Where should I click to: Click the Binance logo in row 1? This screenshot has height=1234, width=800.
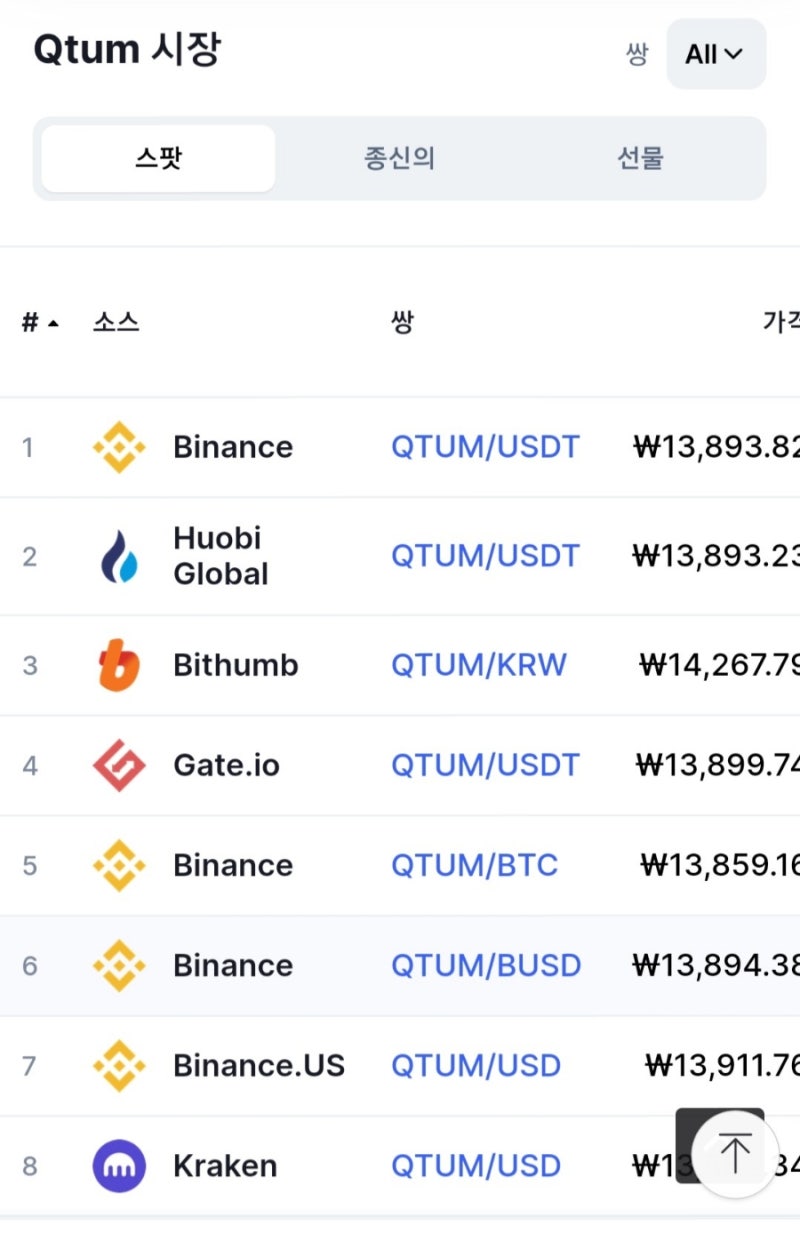(119, 447)
